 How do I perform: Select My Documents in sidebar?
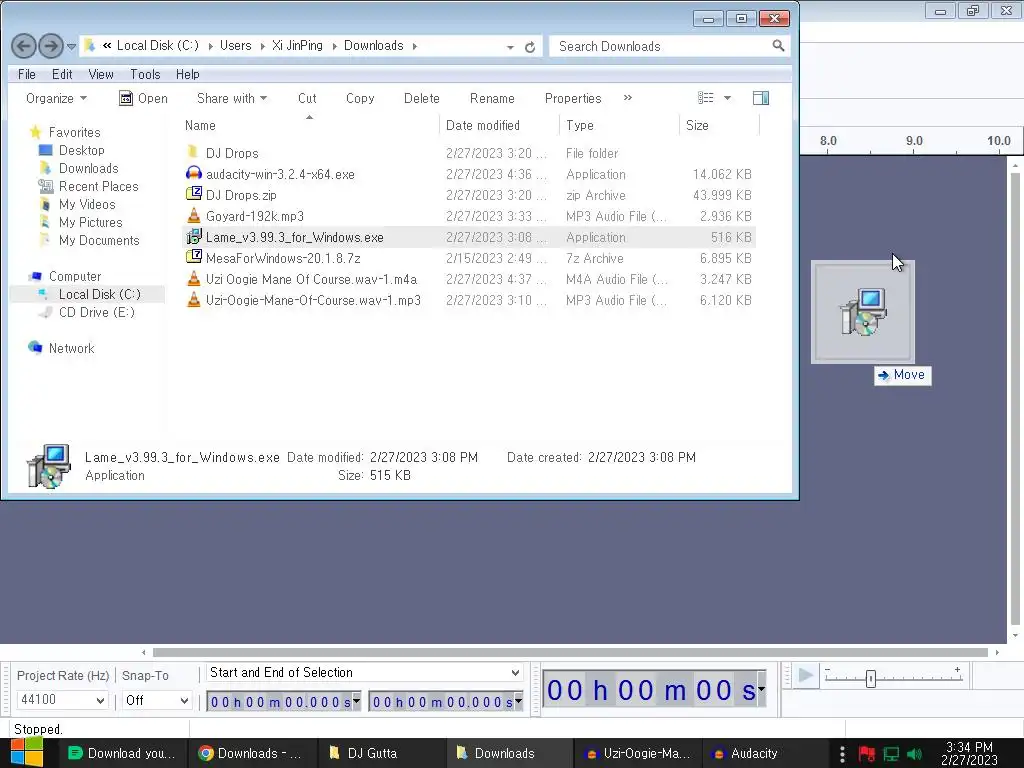99,240
